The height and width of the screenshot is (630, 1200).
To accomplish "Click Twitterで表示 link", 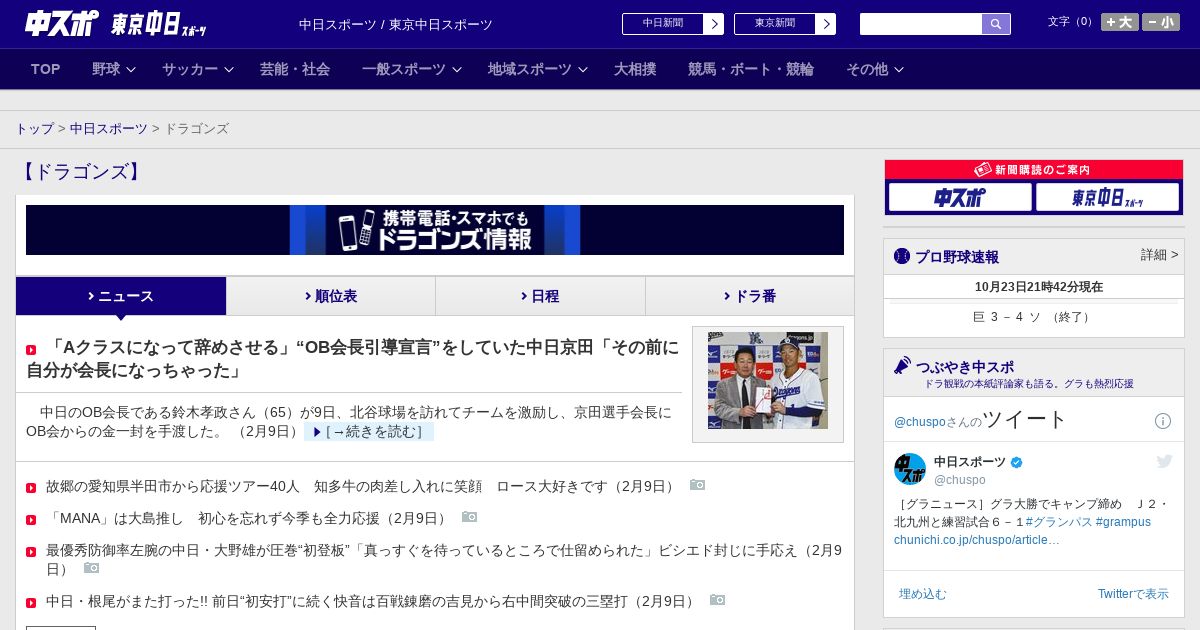I will (1133, 594).
